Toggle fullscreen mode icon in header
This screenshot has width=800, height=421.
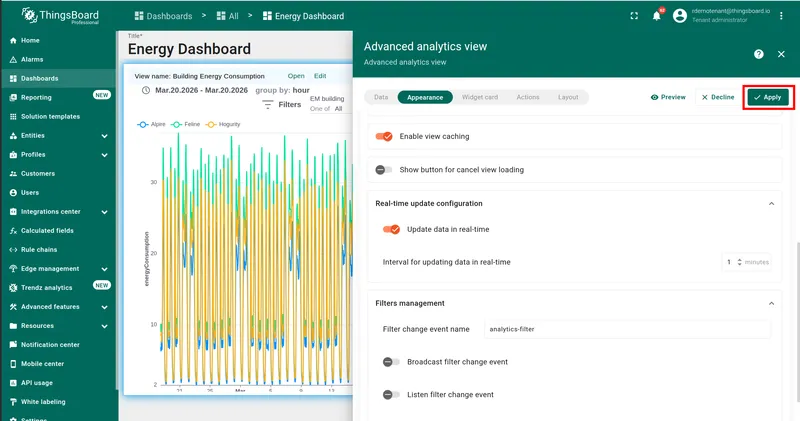pos(634,16)
